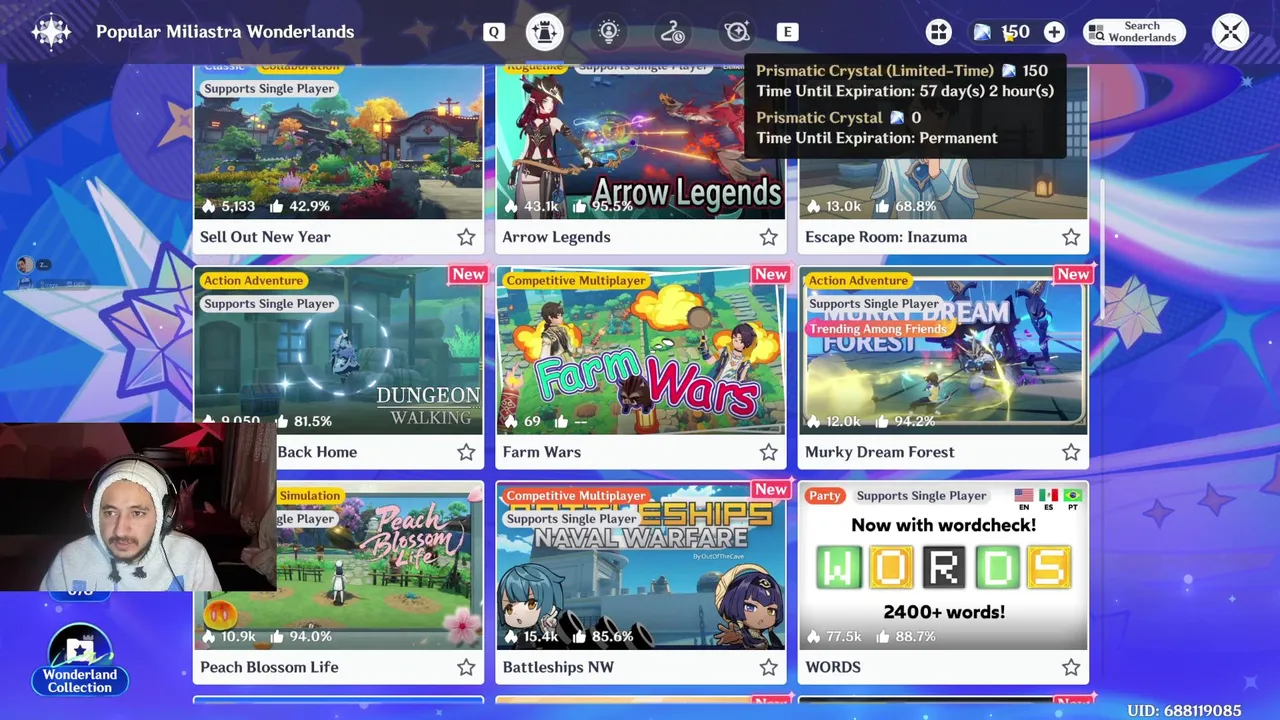Image resolution: width=1280 pixels, height=720 pixels.
Task: Open the four-square grid menu icon
Action: point(938,33)
